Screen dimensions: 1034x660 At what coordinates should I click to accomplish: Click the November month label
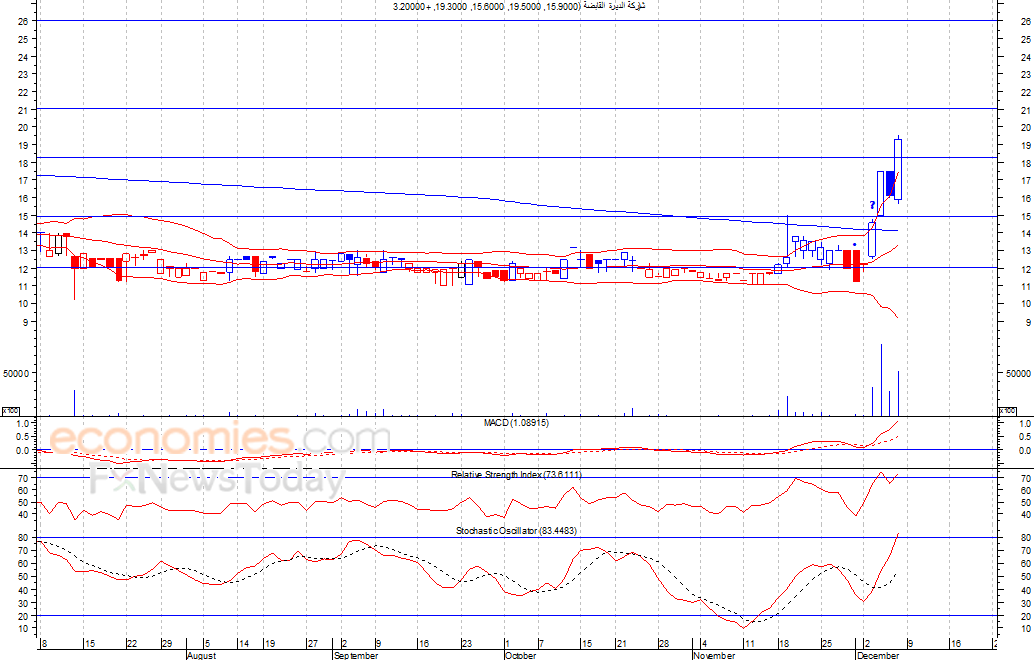click(714, 655)
